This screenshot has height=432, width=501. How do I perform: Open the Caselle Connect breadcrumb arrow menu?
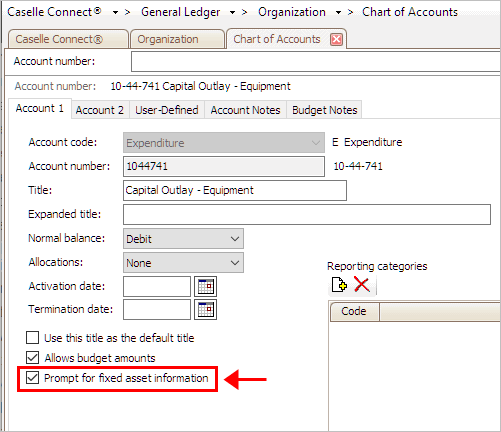click(x=115, y=13)
